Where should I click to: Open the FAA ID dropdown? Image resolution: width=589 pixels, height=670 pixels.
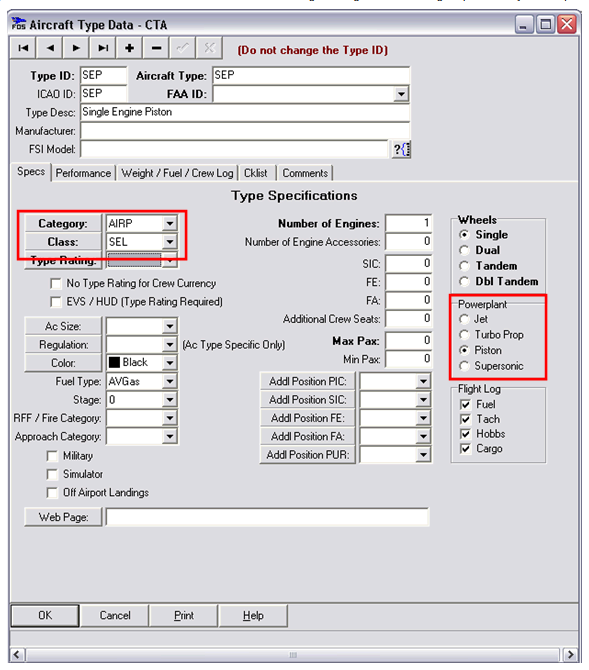(401, 94)
